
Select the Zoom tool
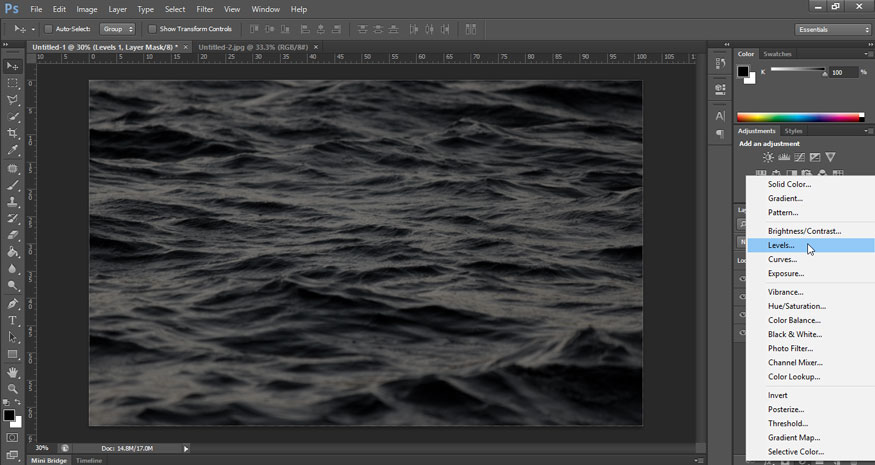tap(12, 389)
